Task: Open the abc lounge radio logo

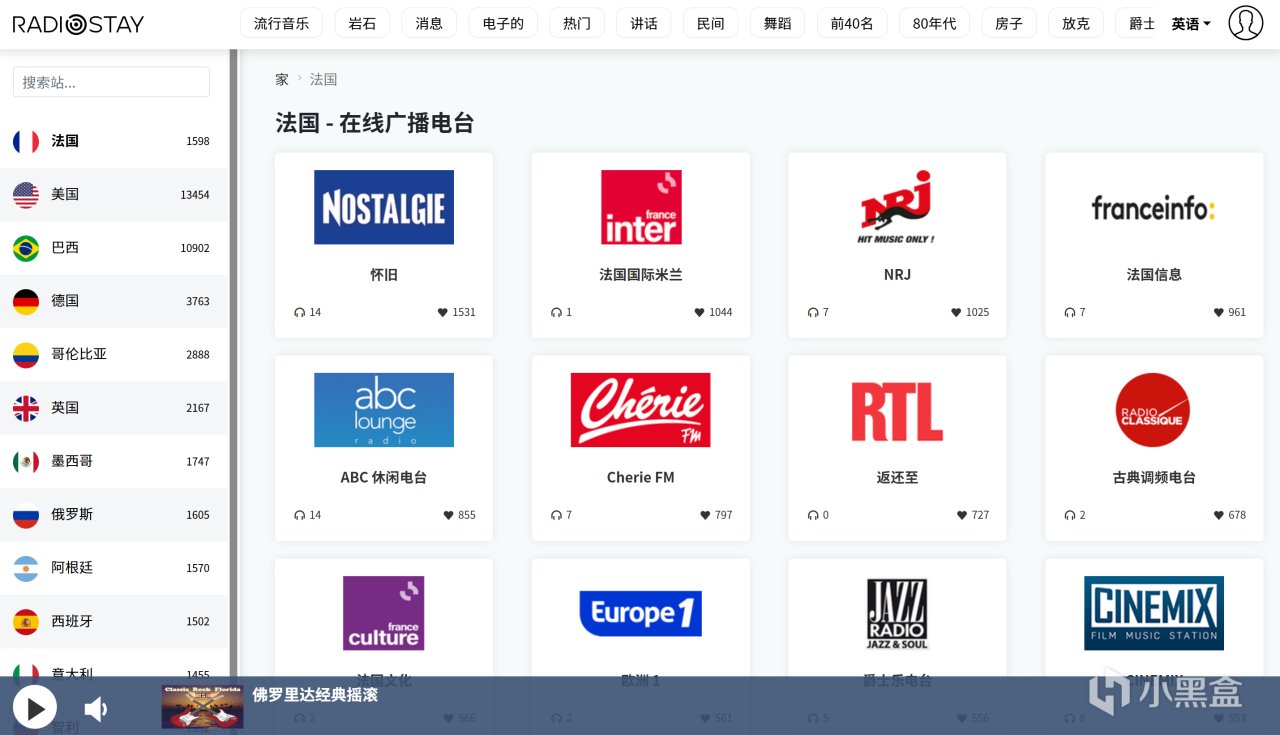Action: click(x=384, y=410)
